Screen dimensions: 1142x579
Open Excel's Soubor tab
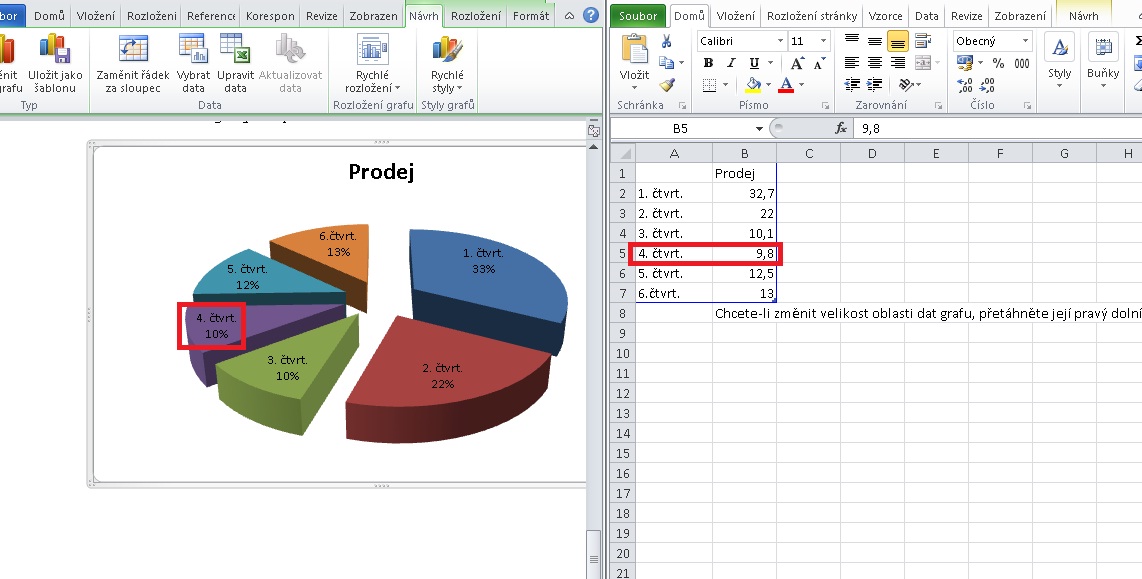(x=638, y=15)
